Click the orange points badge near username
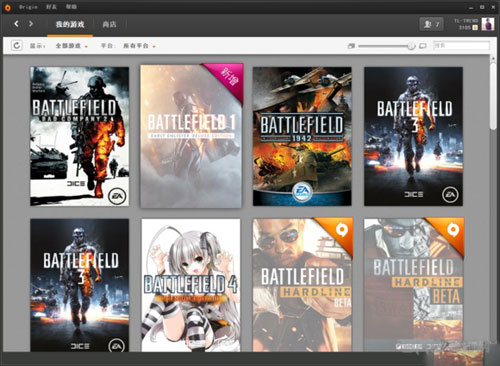This screenshot has width=500, height=366. pyautogui.click(x=475, y=28)
